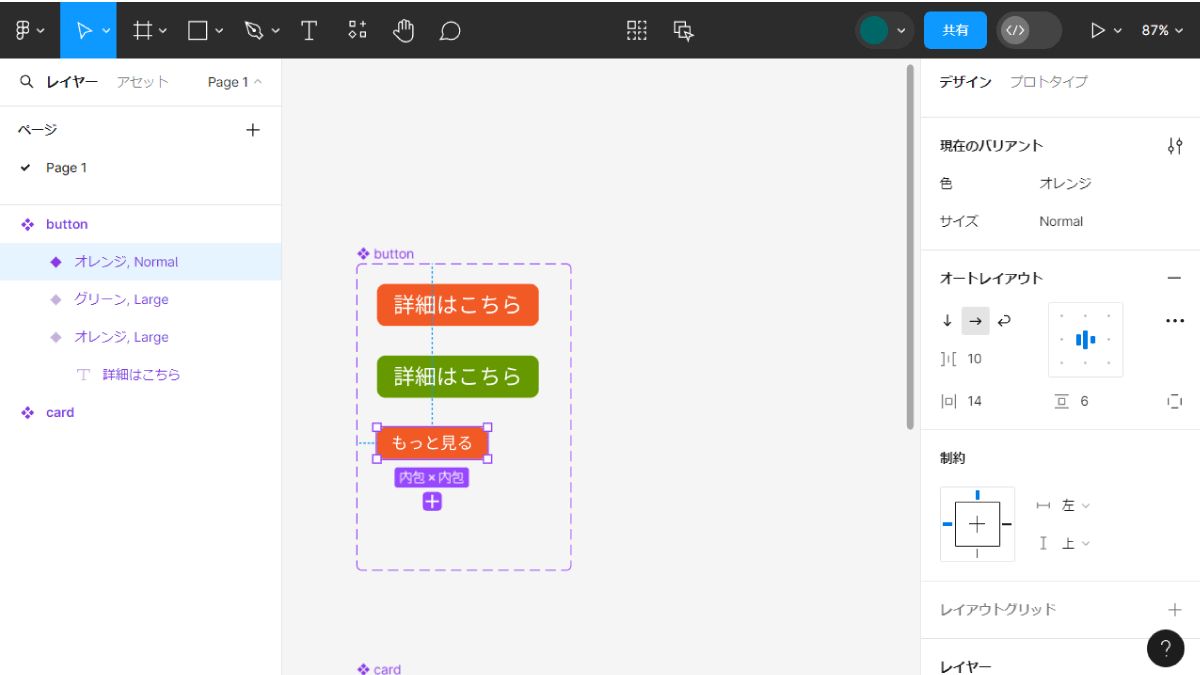Enable wrap auto layout direction
Image resolution: width=1200 pixels, height=675 pixels.
(x=1004, y=321)
